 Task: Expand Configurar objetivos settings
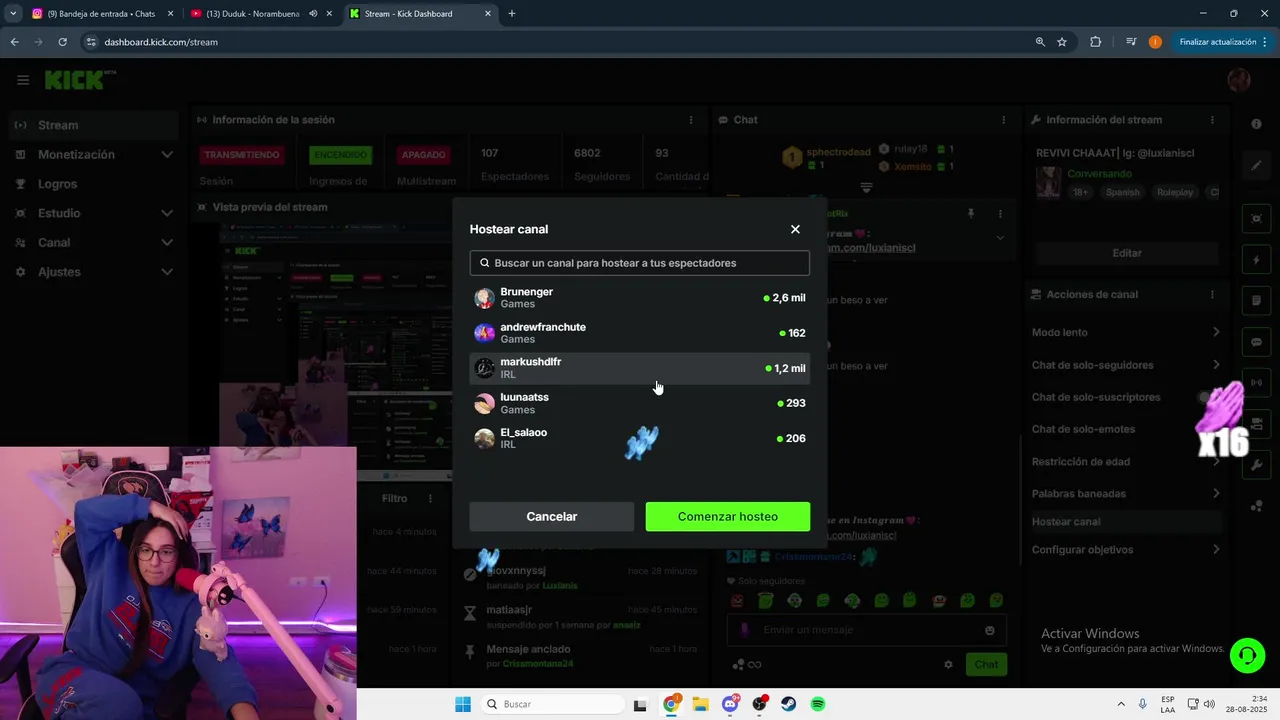point(1126,549)
